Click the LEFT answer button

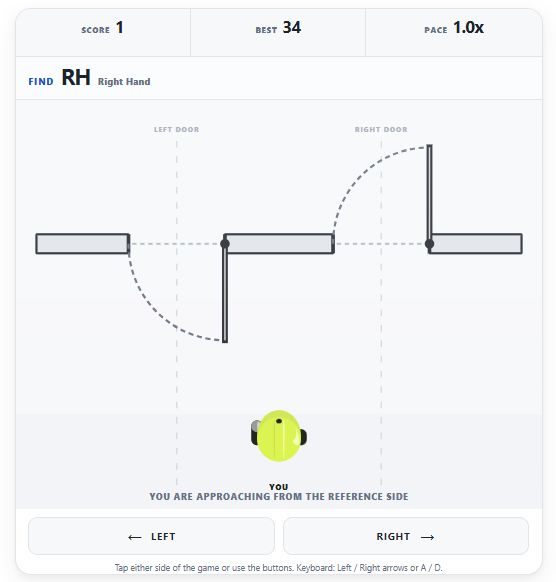coord(151,536)
